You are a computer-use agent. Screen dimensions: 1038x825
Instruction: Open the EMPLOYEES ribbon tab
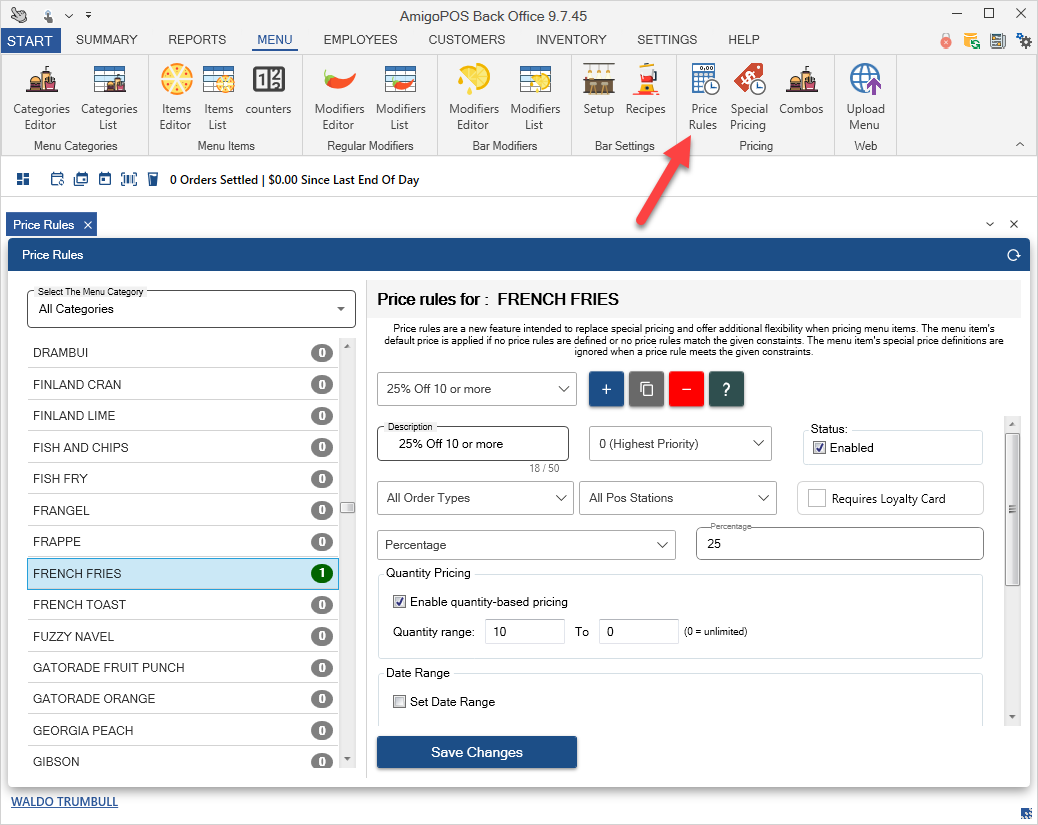tap(360, 40)
